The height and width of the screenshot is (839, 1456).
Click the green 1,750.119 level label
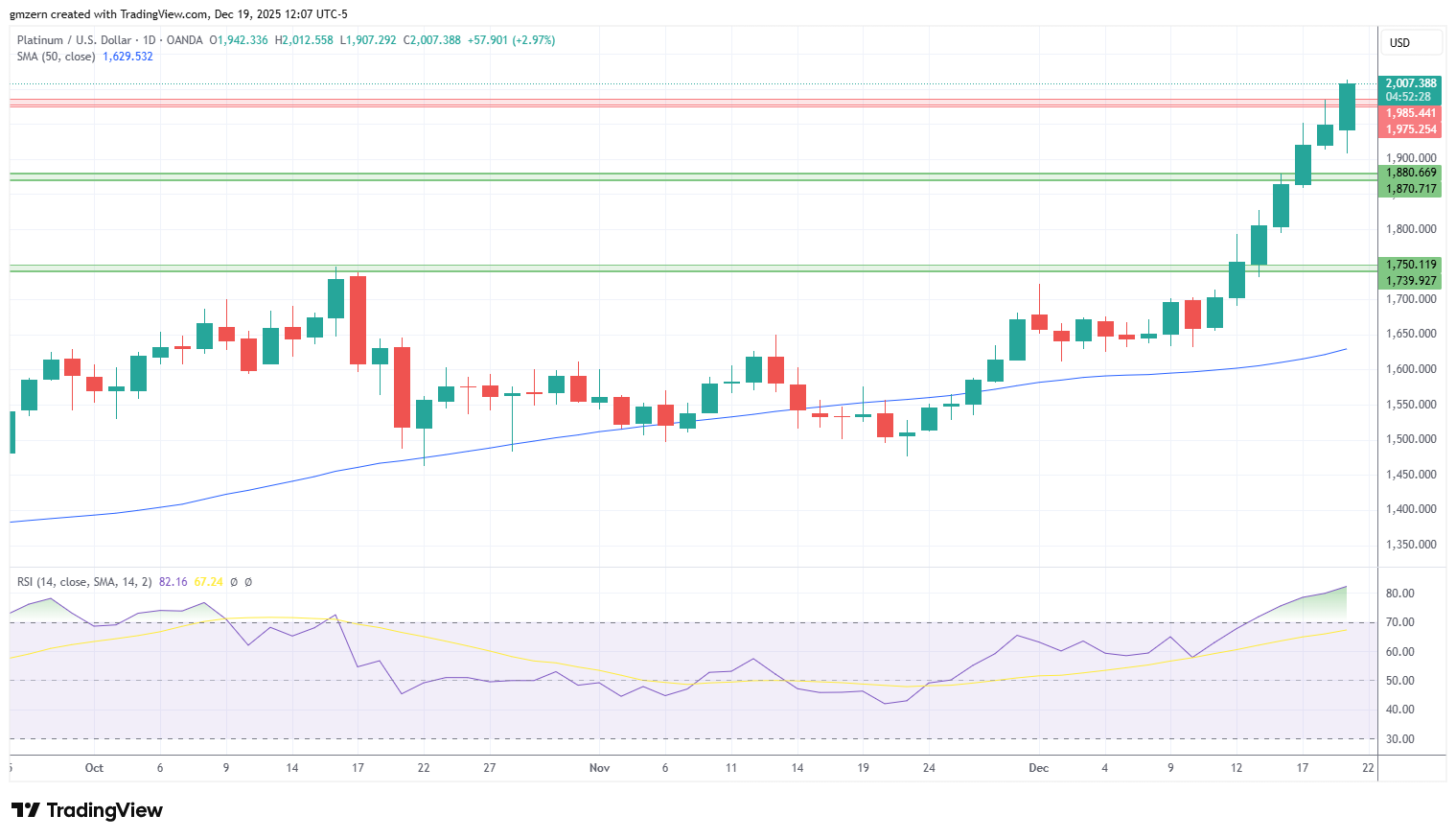(1410, 264)
